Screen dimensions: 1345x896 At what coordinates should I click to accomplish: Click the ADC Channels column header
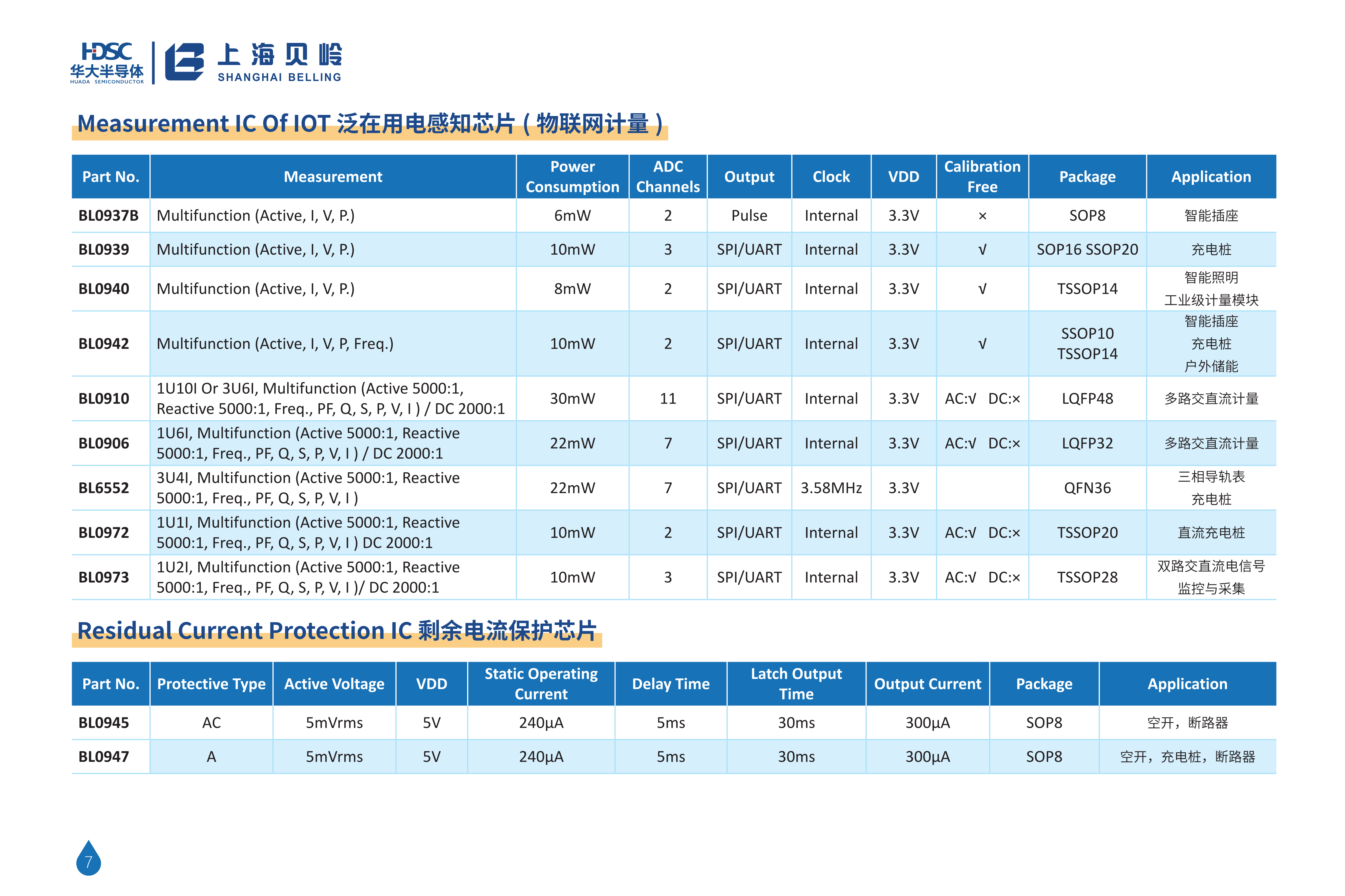click(x=668, y=176)
